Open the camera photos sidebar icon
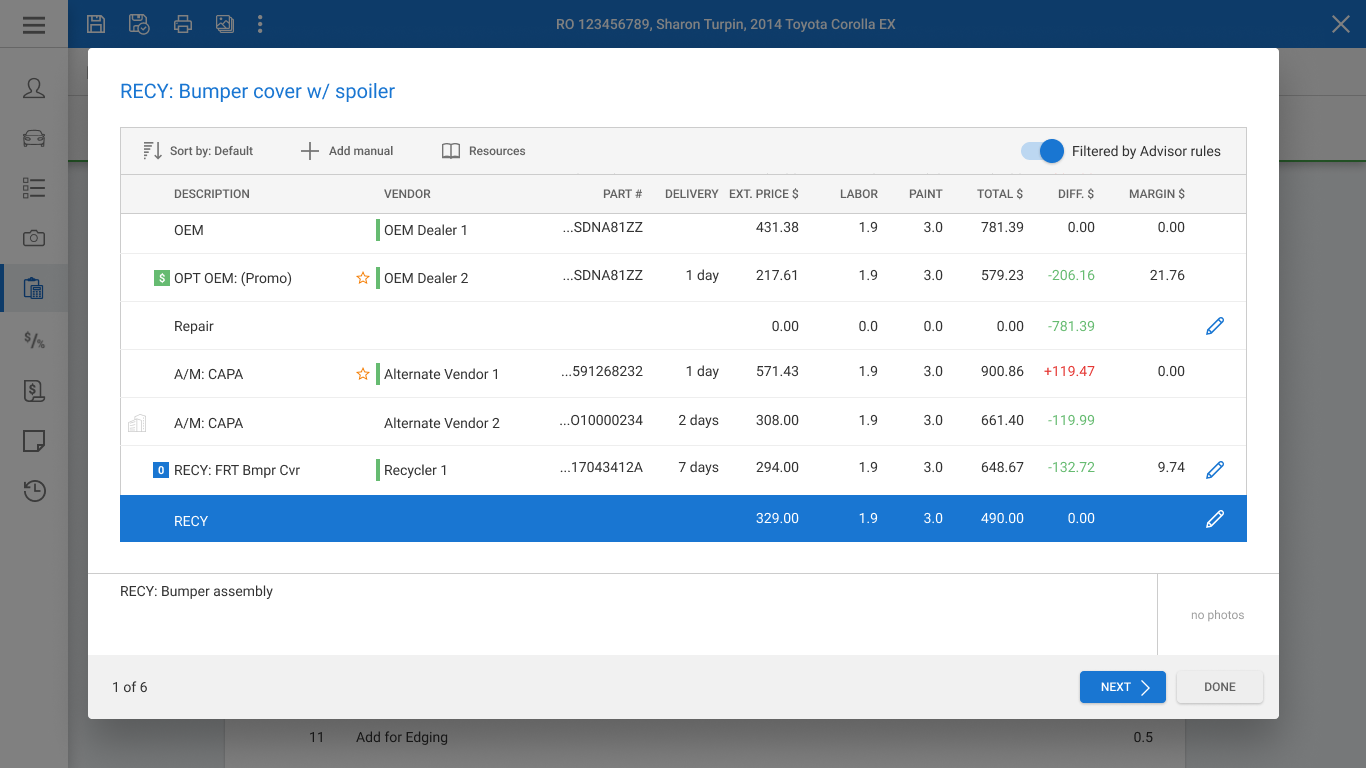This screenshot has width=1366, height=768. (34, 238)
